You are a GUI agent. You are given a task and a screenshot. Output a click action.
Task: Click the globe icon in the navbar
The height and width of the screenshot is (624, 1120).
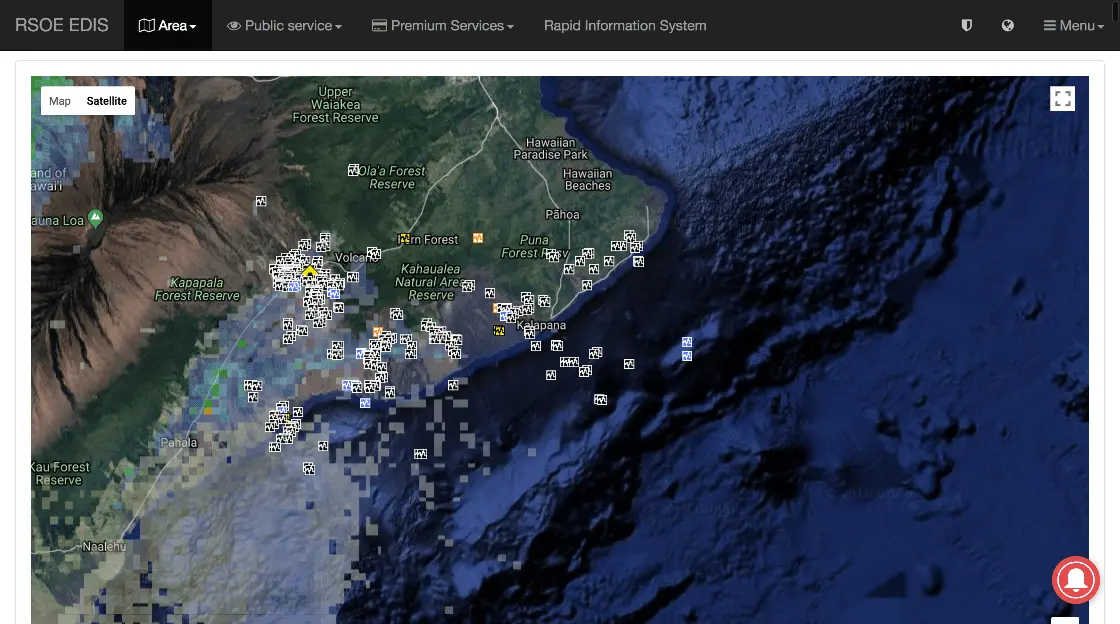pos(1008,26)
